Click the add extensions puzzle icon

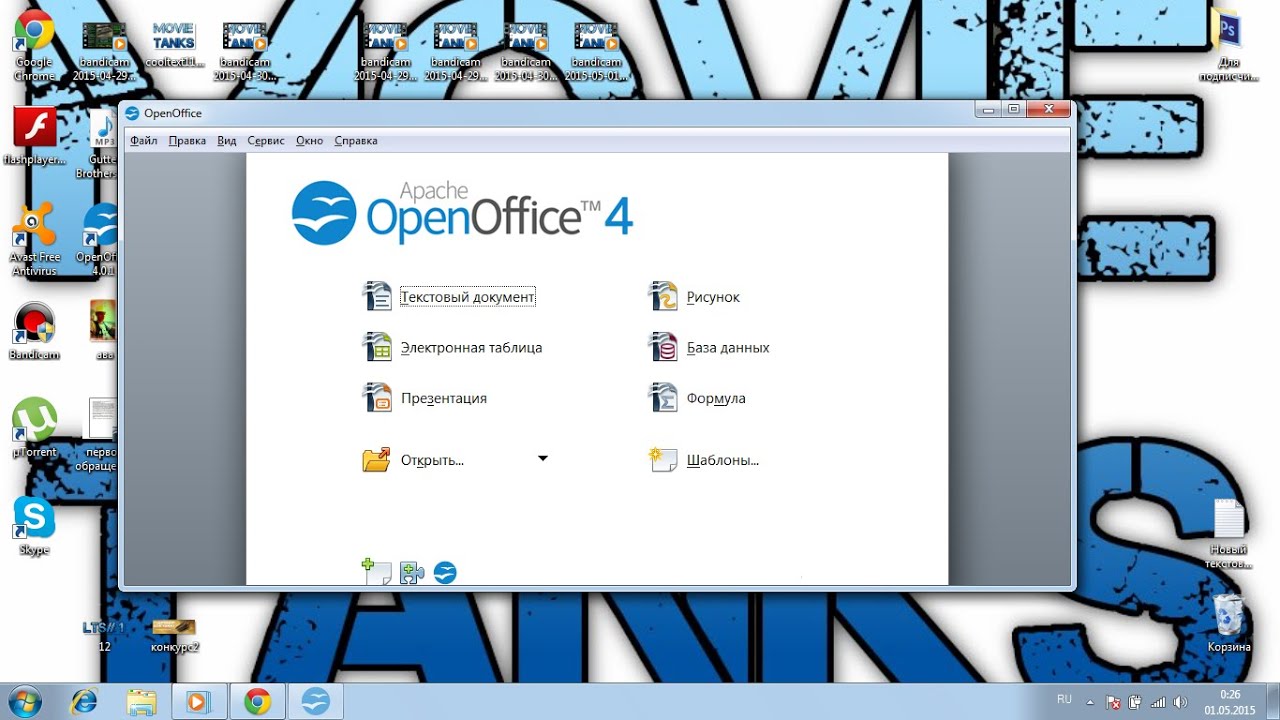[411, 572]
